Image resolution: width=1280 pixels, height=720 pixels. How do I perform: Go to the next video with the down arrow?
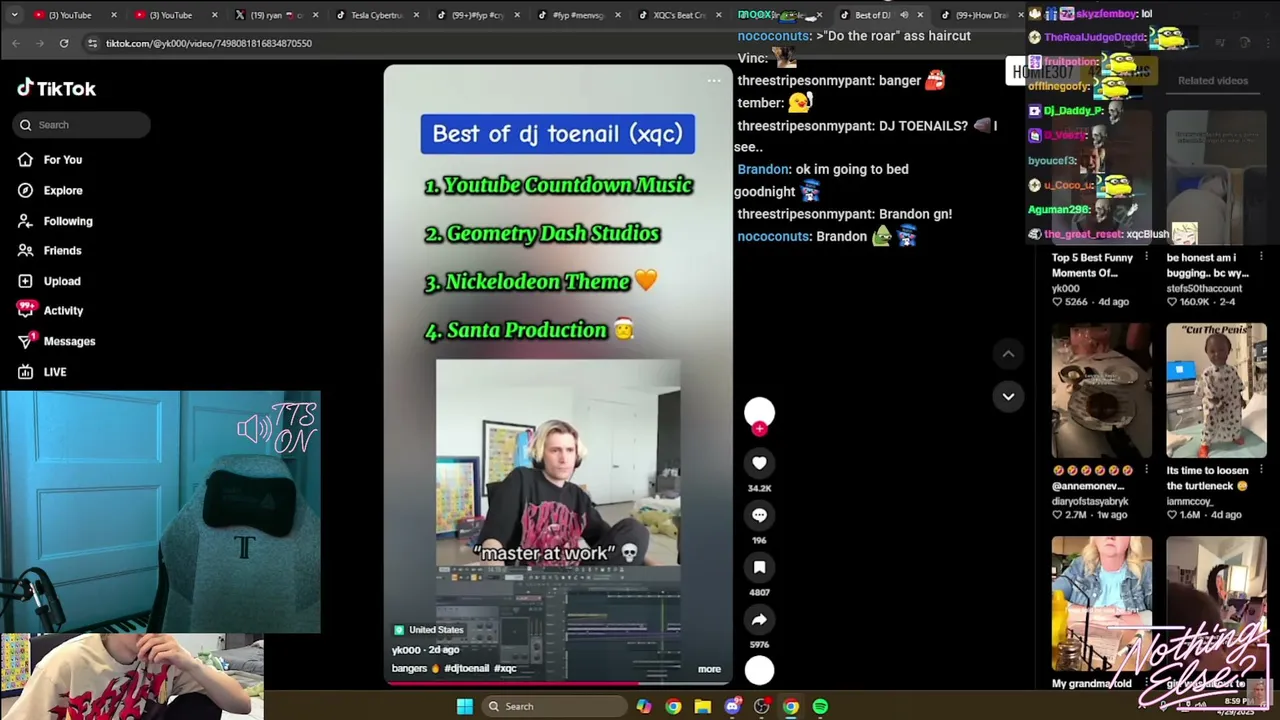pos(1008,396)
